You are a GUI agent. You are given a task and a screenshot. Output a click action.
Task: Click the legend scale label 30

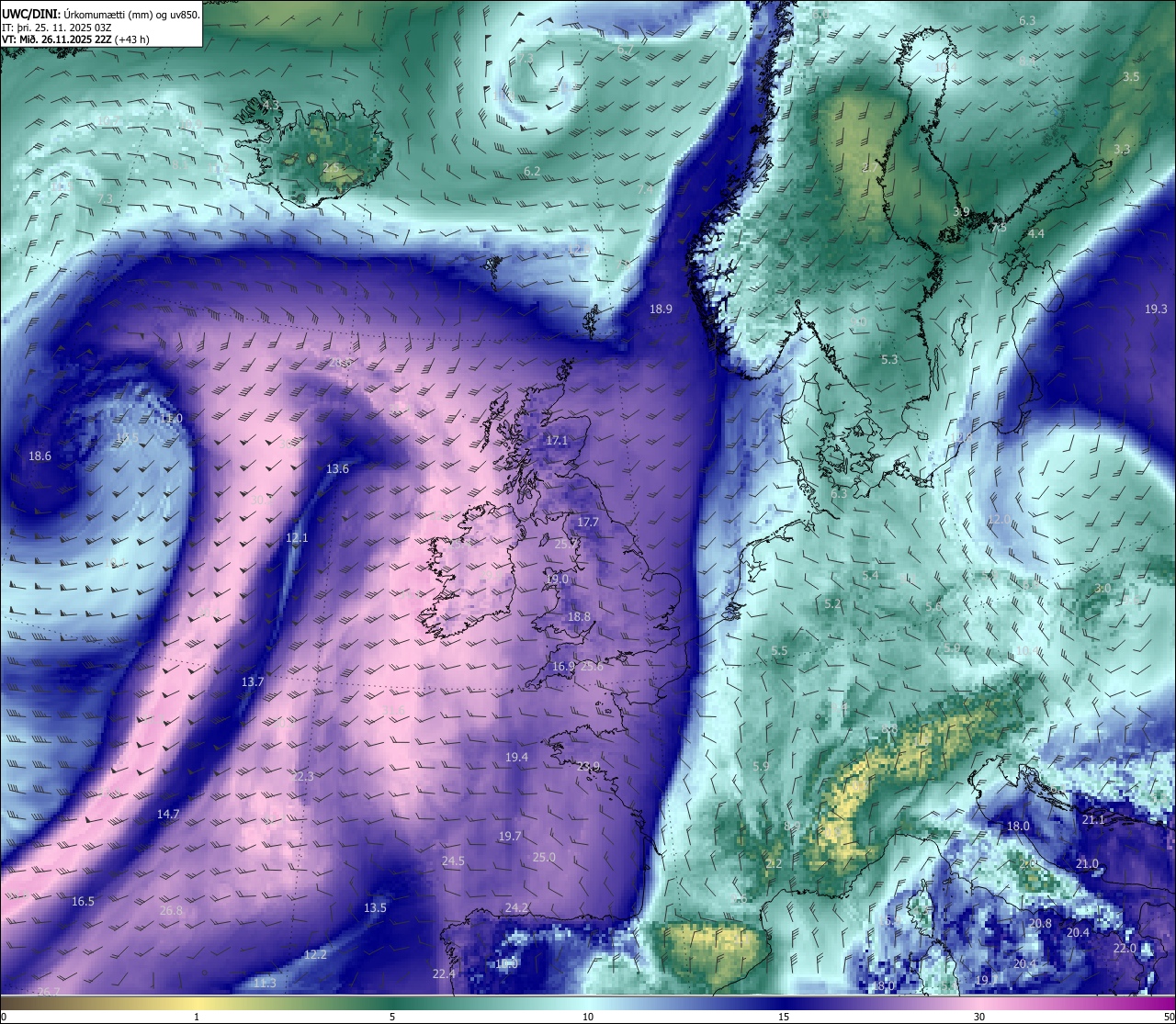[979, 1017]
